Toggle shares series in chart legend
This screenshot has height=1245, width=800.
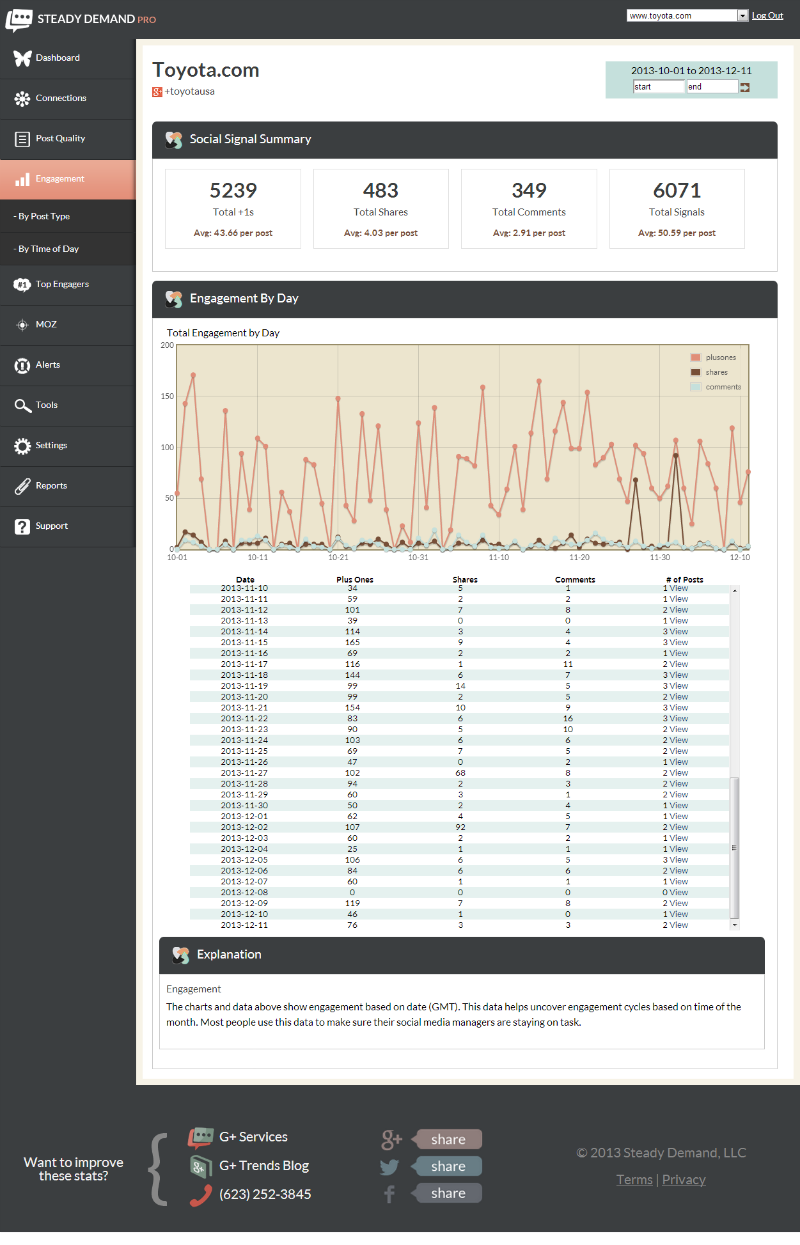716,372
